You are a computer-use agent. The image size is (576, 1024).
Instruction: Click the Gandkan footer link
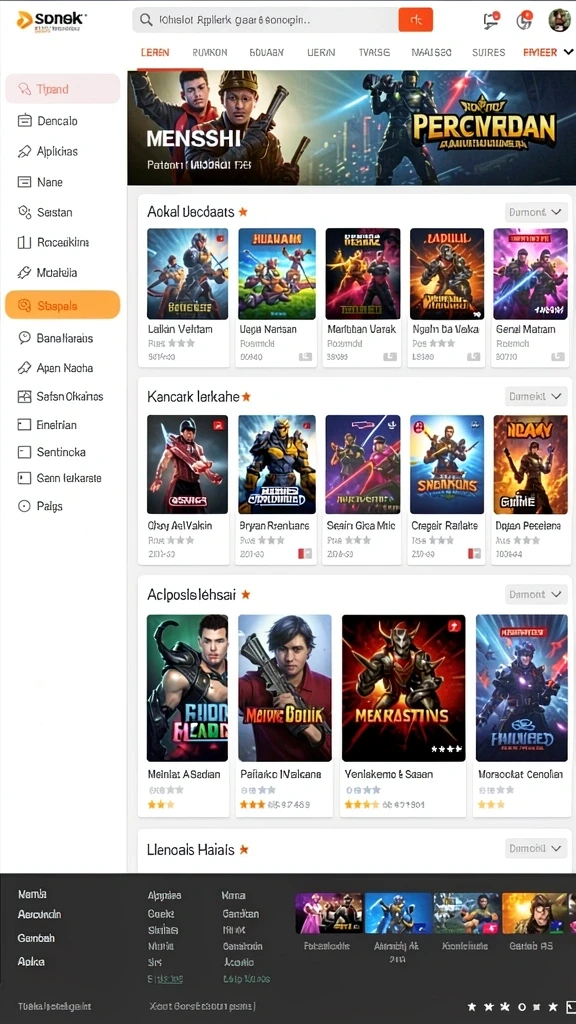[240, 914]
